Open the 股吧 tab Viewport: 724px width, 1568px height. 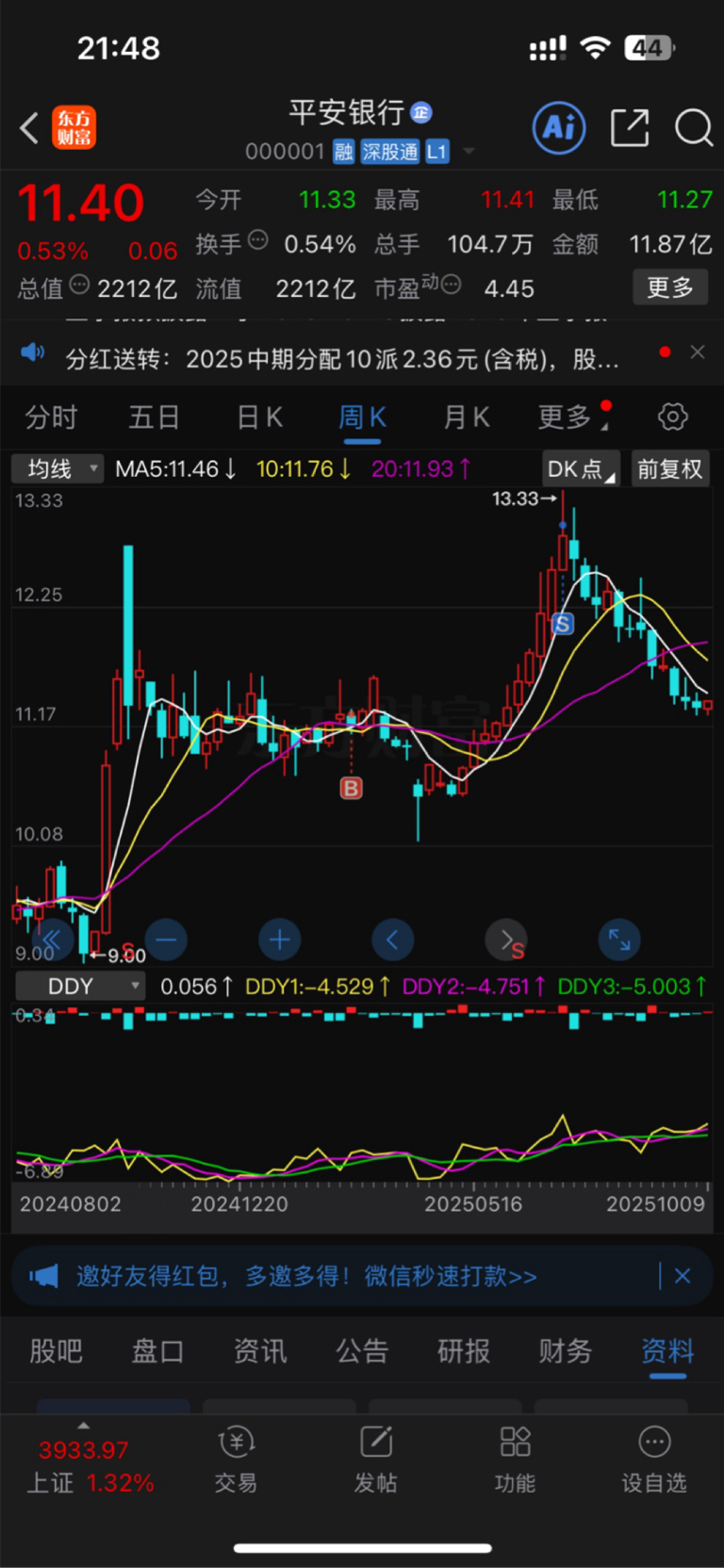[x=57, y=1351]
